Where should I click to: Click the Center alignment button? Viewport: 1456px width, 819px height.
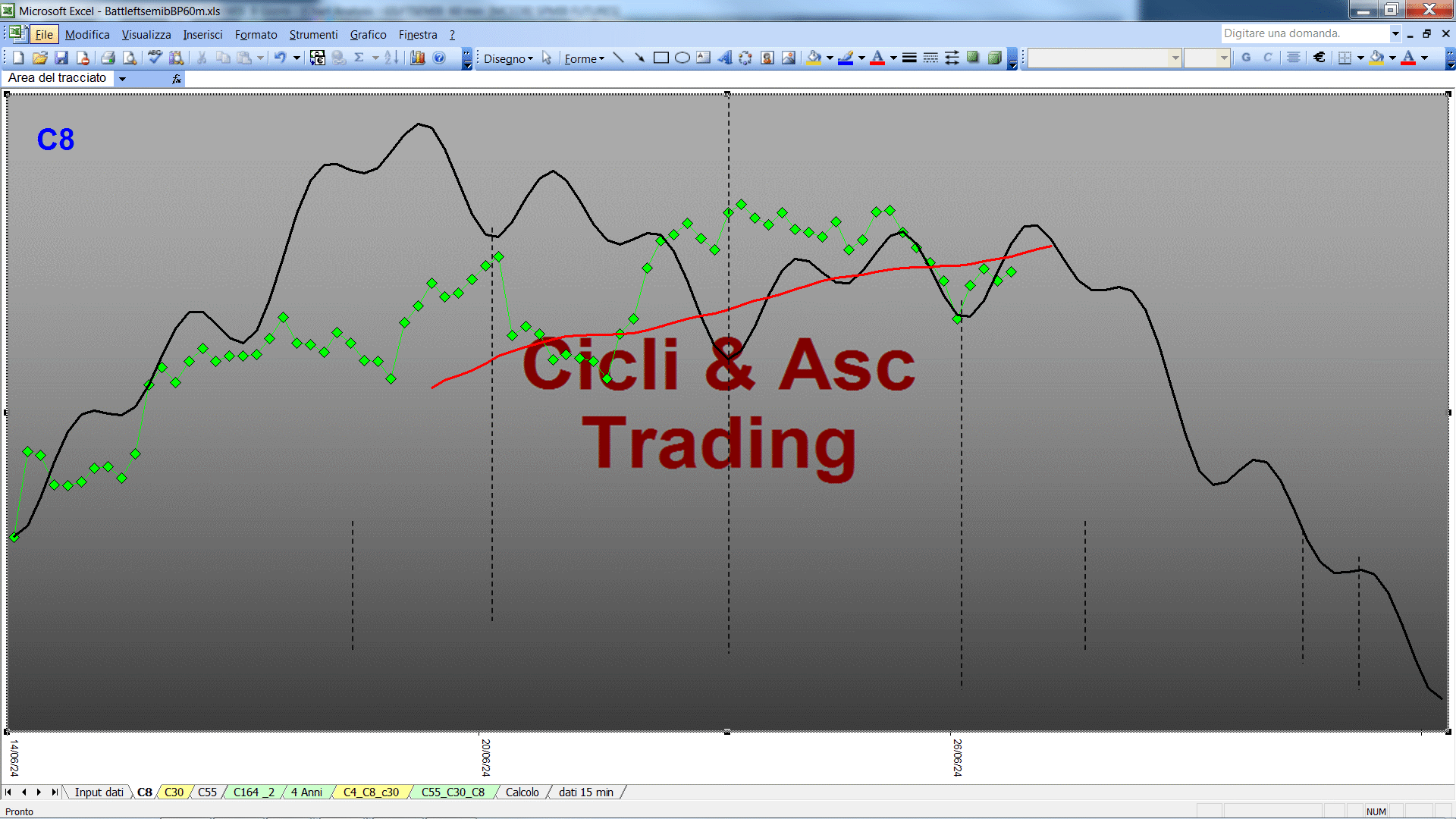(1294, 58)
